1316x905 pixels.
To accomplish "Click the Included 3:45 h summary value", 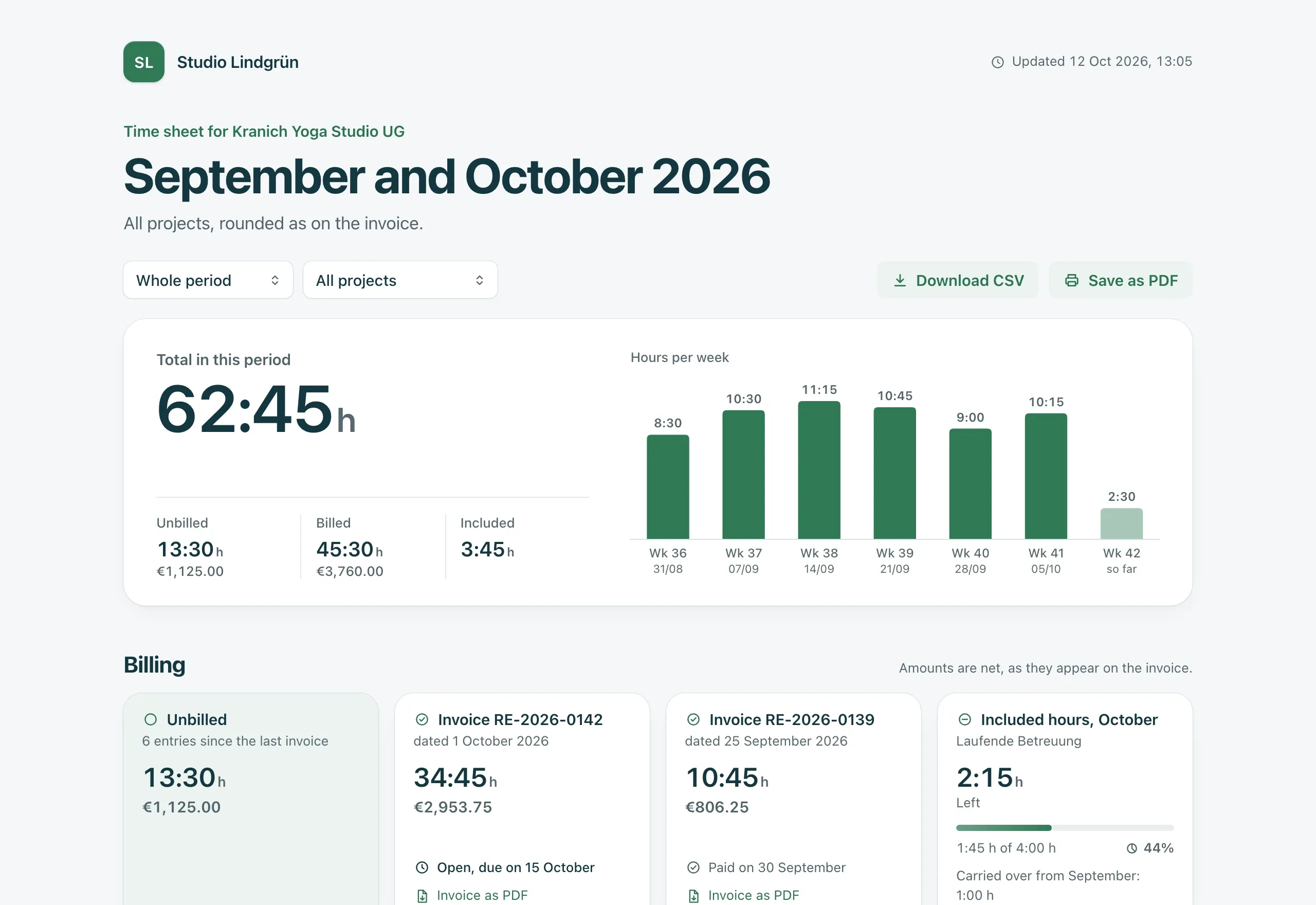I will (487, 550).
